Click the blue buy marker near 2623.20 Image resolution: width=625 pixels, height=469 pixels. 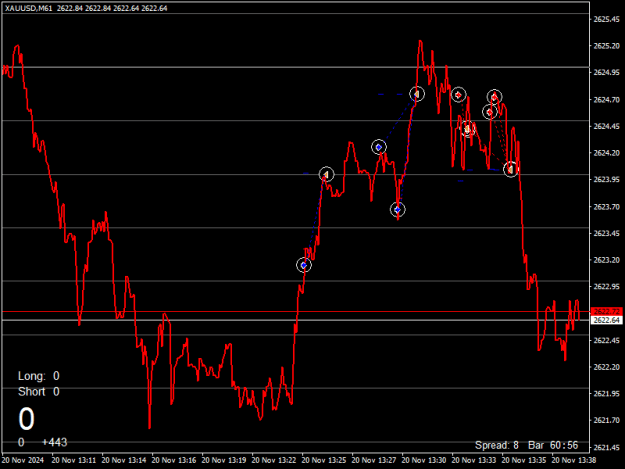(x=304, y=265)
